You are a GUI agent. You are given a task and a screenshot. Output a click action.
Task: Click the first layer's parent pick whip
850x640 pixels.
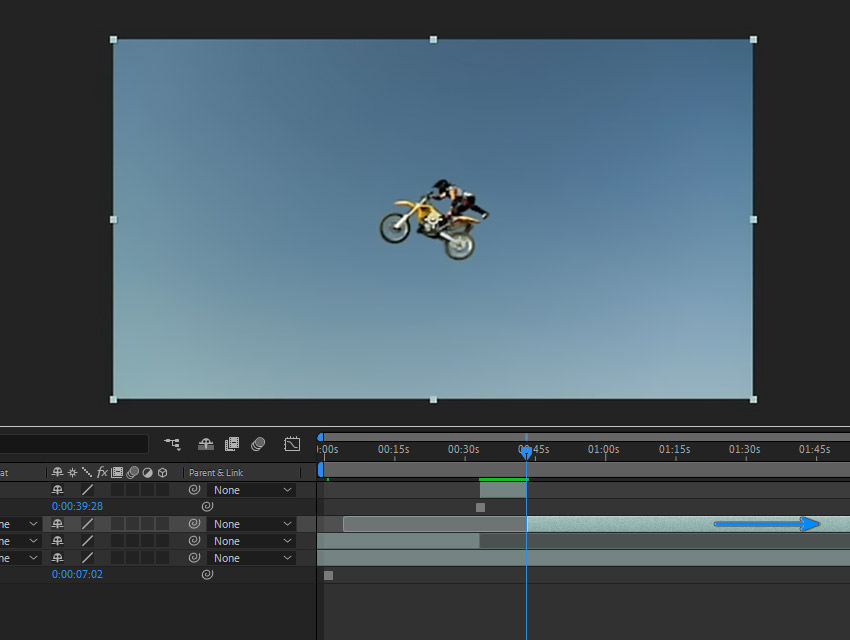tap(194, 490)
